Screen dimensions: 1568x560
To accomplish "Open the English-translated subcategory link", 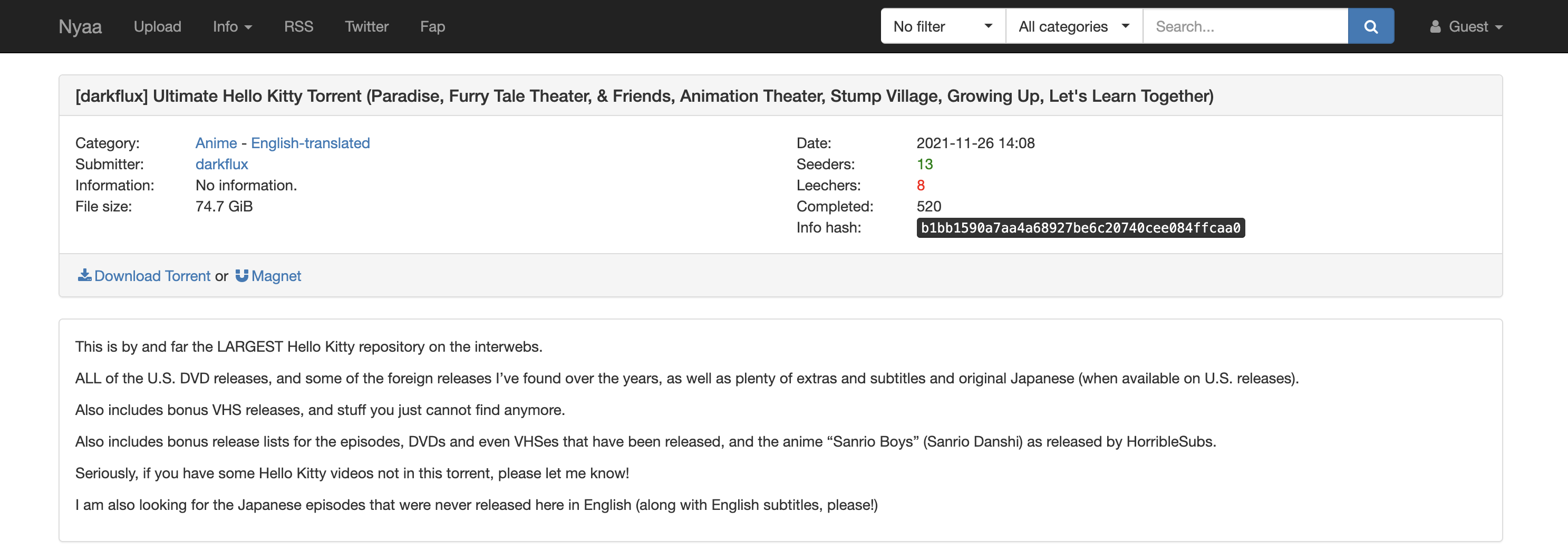I will tap(311, 143).
